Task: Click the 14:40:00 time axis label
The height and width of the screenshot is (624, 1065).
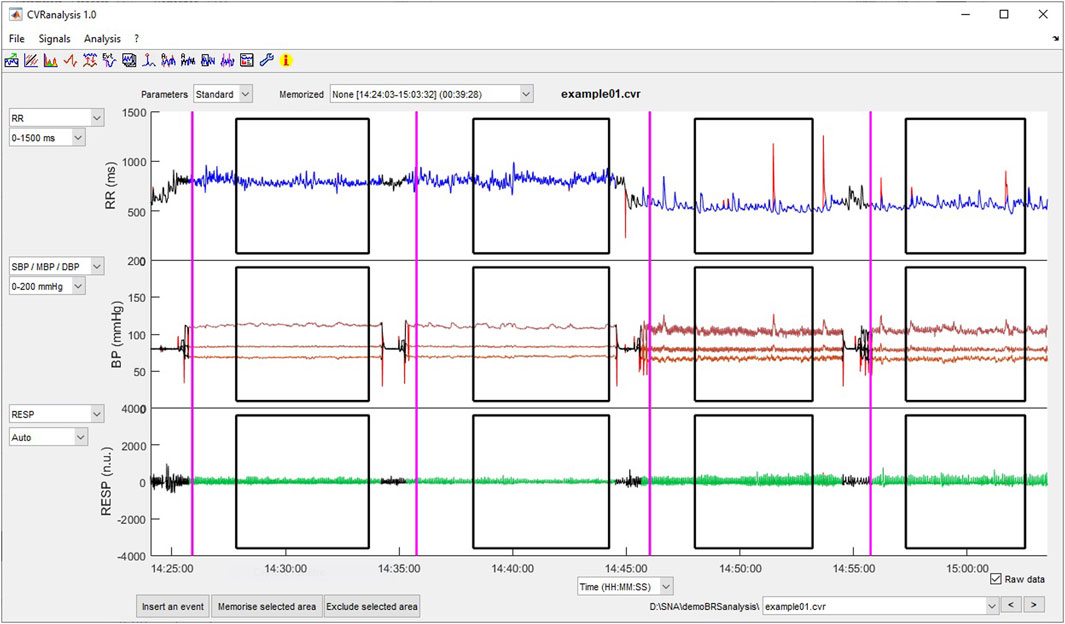Action: click(513, 568)
